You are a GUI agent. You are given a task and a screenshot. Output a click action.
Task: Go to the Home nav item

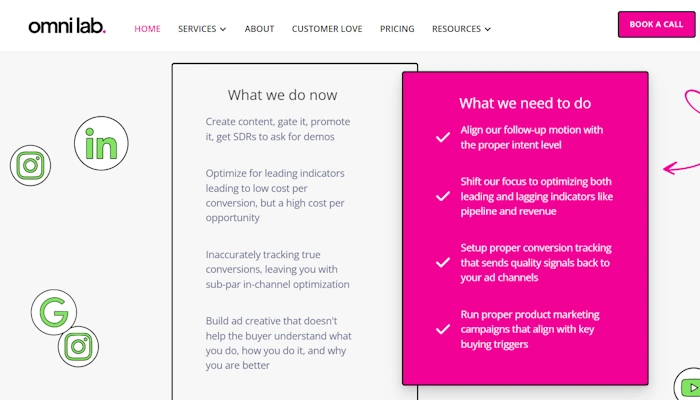(147, 29)
